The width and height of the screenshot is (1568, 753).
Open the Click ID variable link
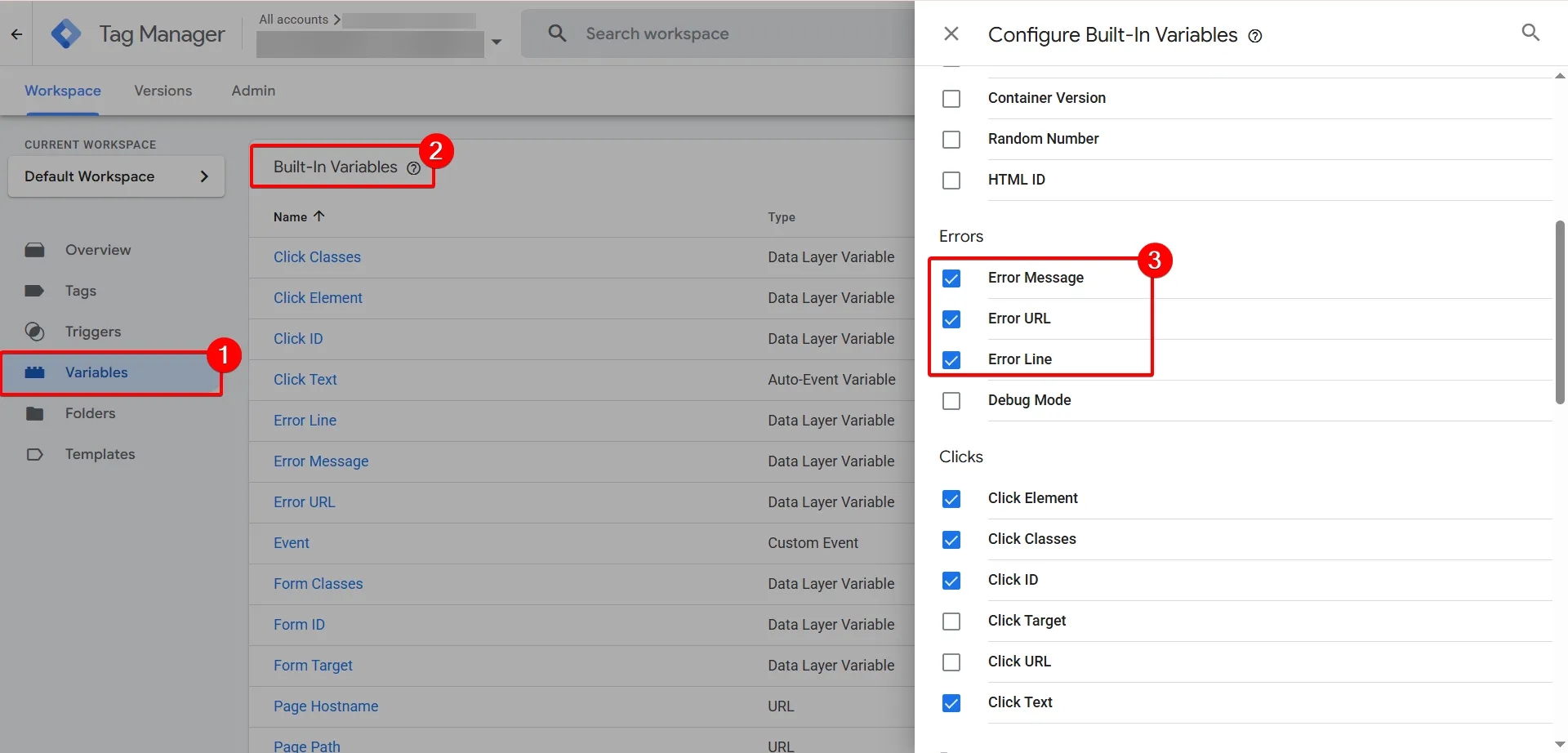click(x=298, y=339)
